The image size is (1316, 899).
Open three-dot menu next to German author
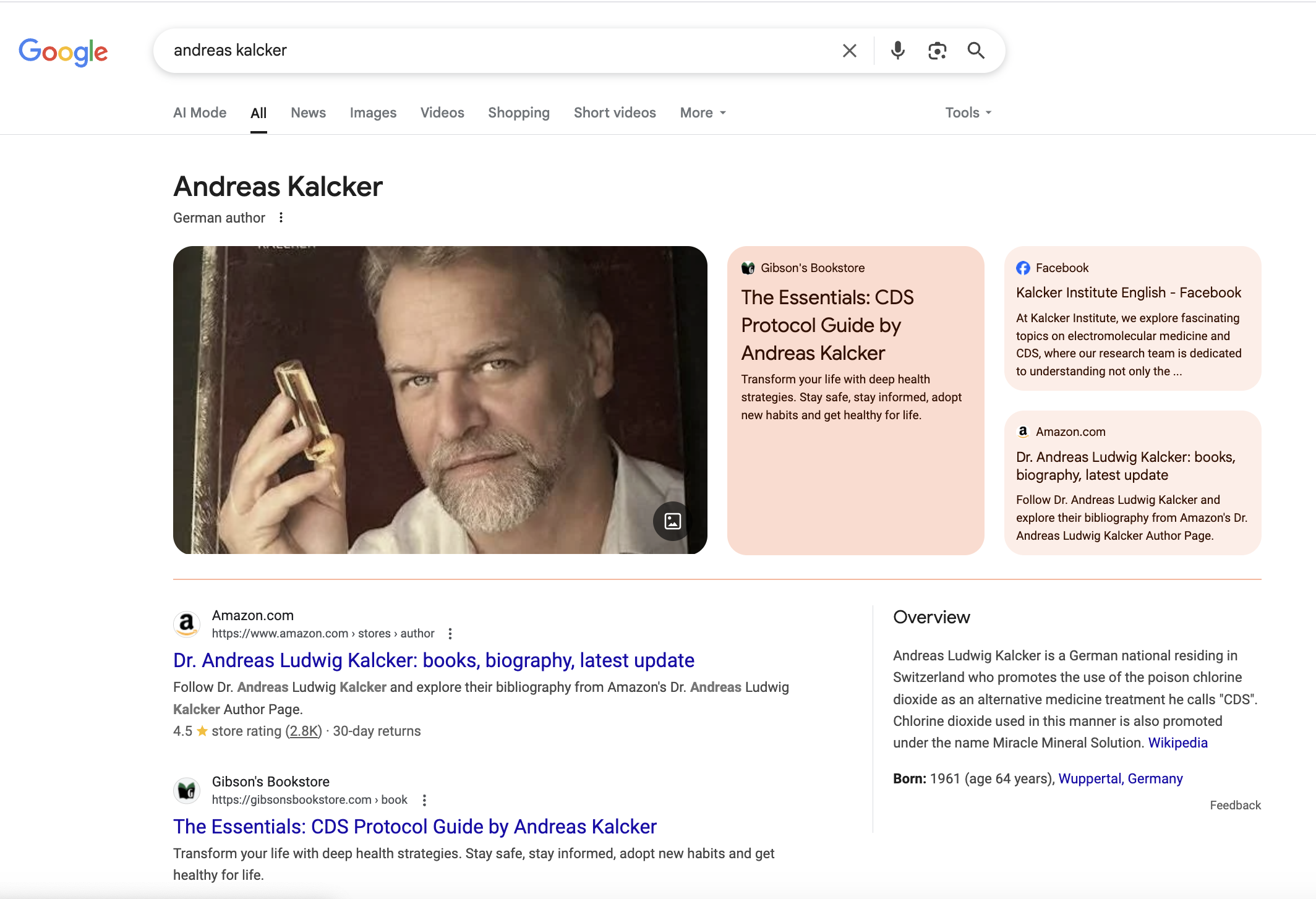(281, 218)
